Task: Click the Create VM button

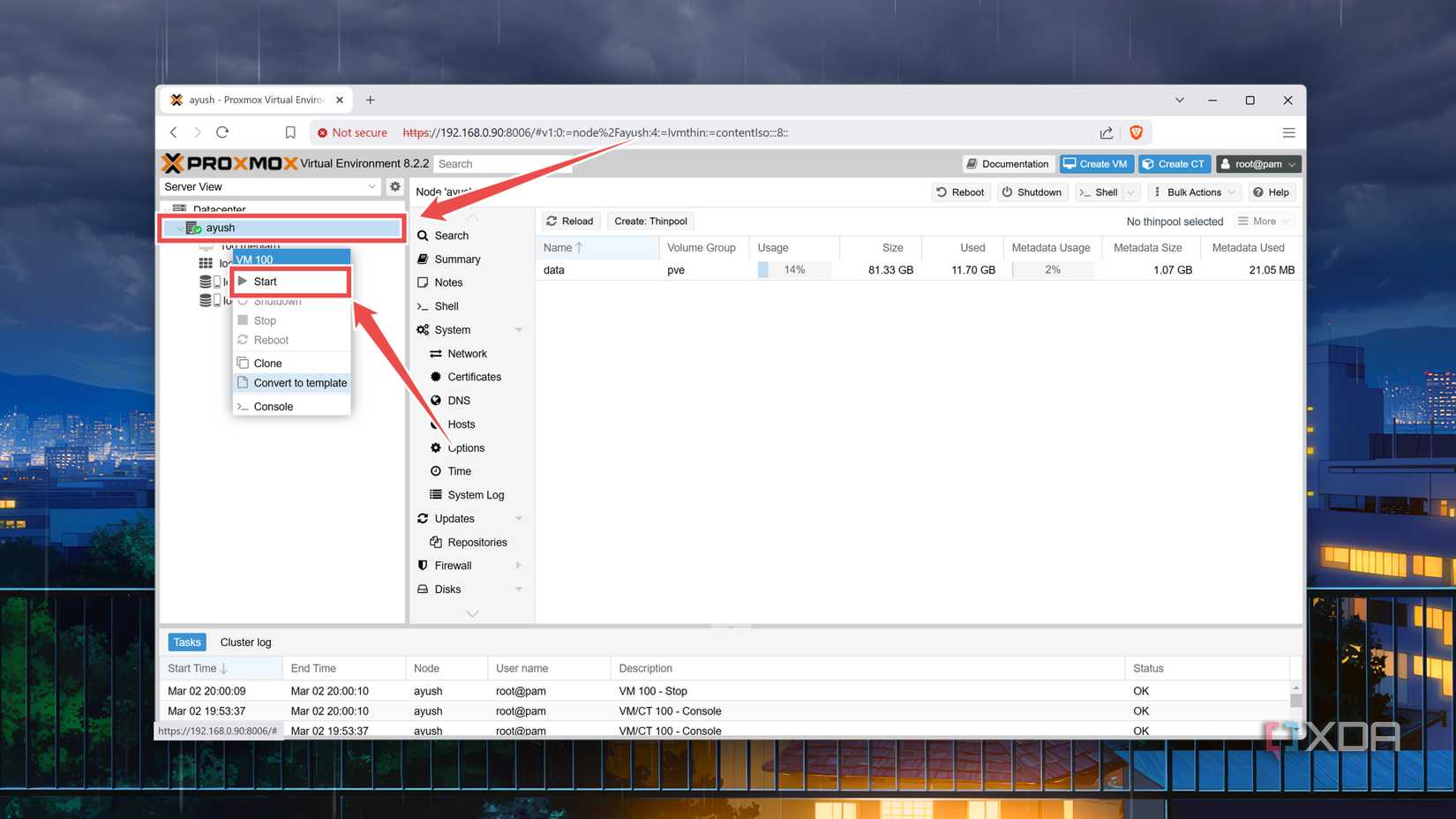Action: tap(1096, 163)
